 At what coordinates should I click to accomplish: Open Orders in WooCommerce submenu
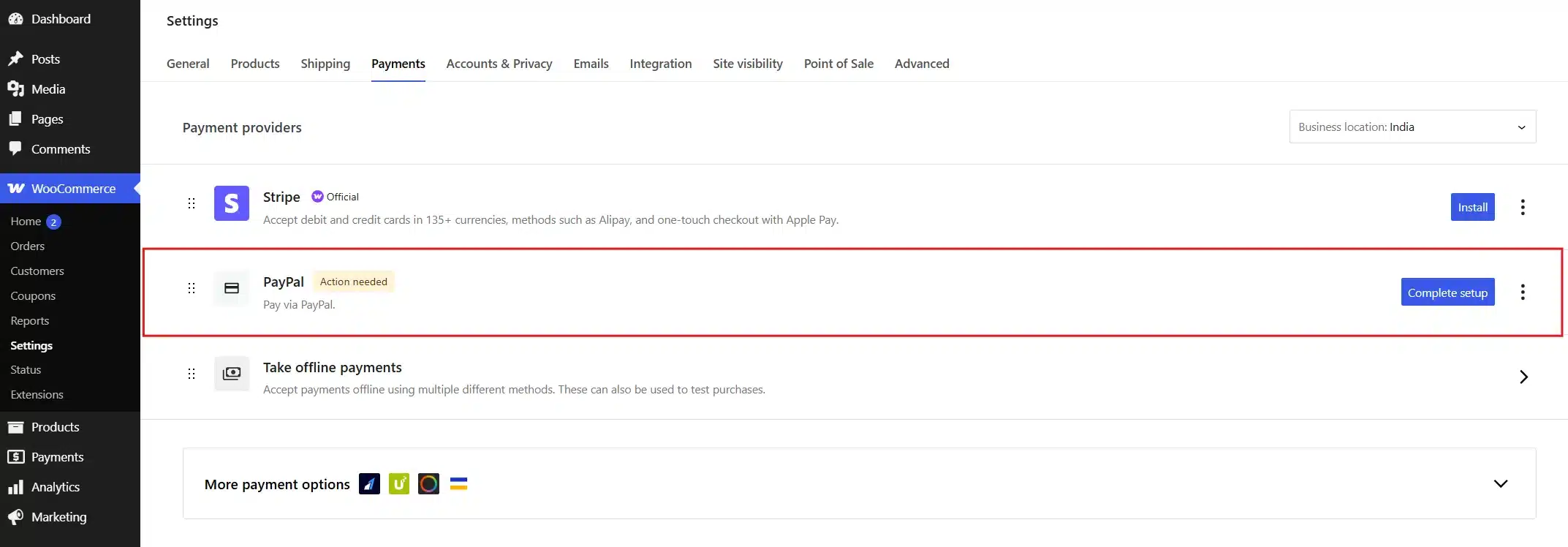point(28,246)
